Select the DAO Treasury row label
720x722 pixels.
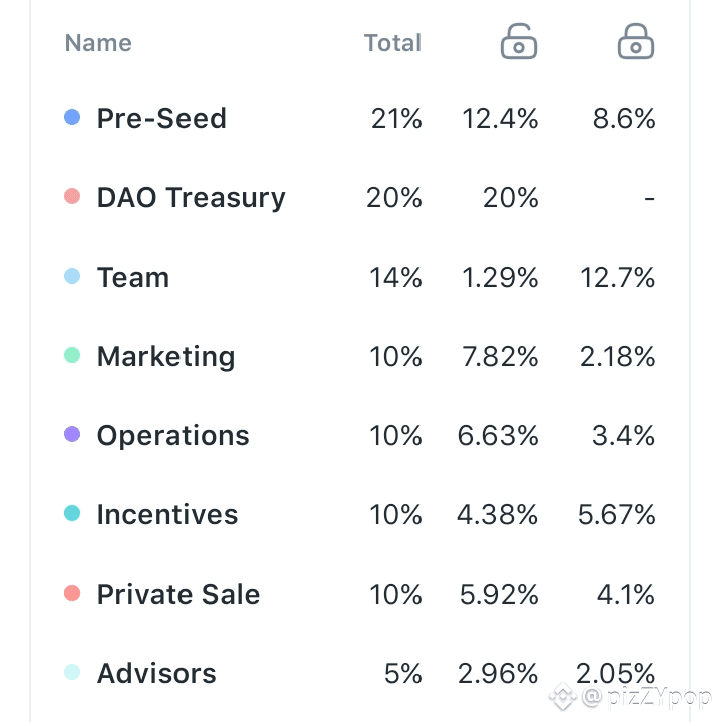(191, 197)
